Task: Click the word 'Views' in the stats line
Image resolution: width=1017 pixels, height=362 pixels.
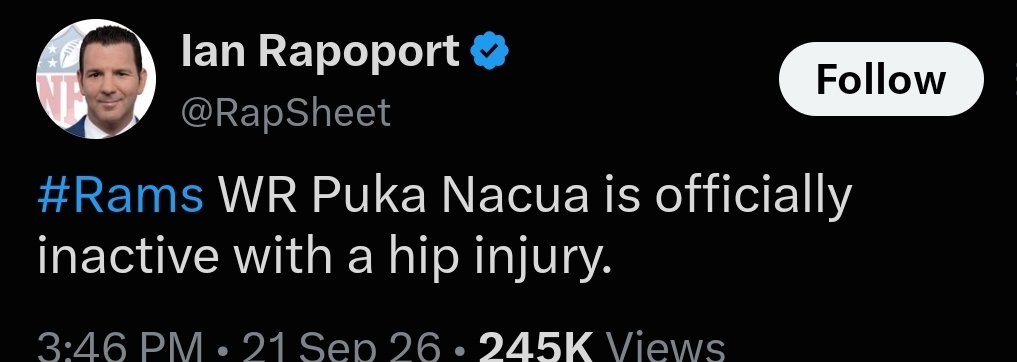Action: (664, 348)
